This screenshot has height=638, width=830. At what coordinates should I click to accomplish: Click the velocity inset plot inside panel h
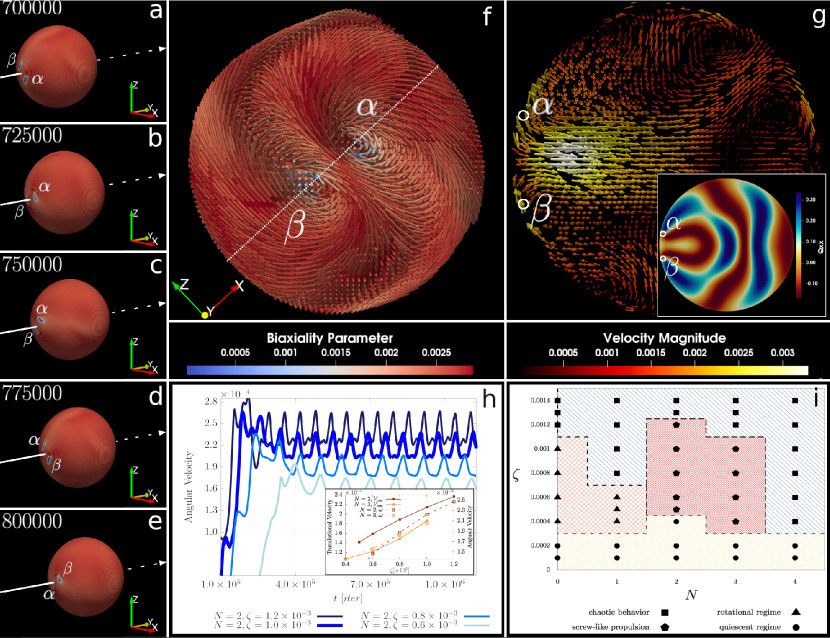tap(400, 531)
